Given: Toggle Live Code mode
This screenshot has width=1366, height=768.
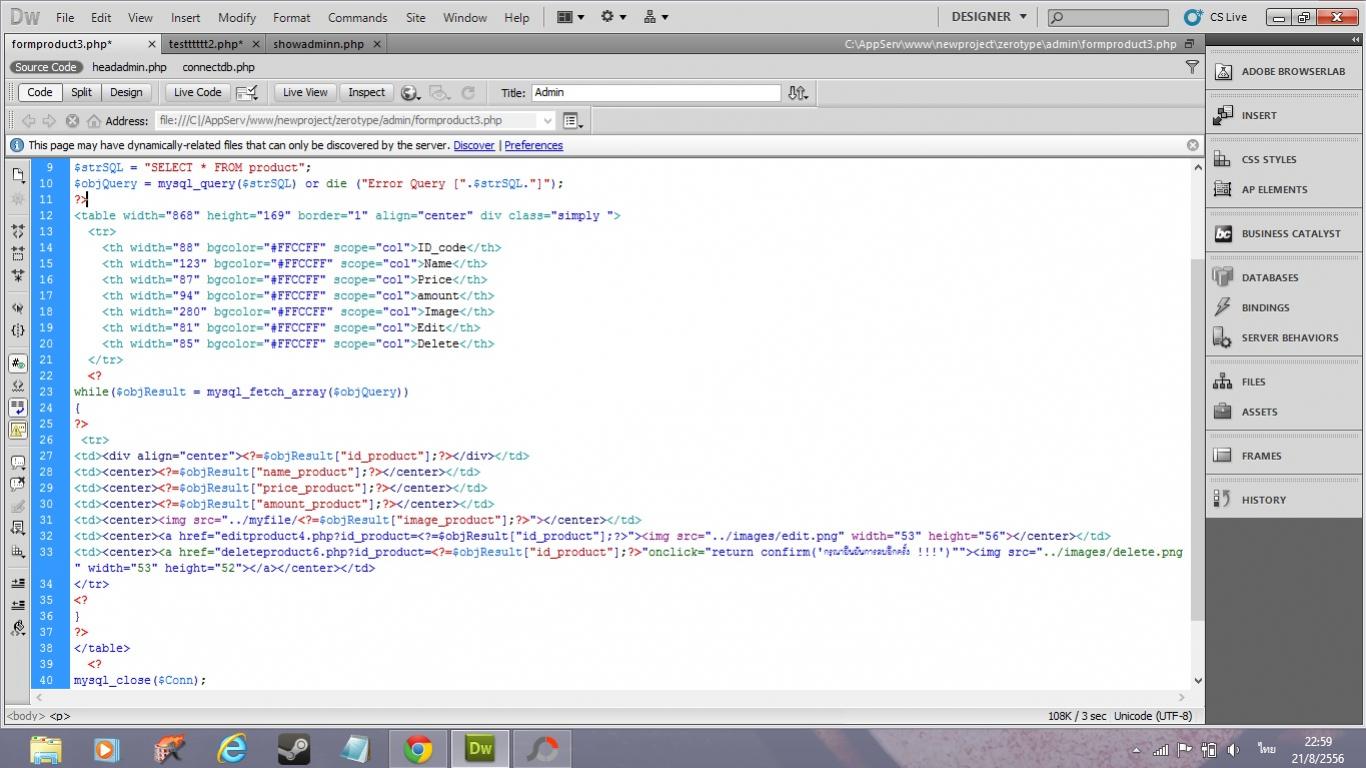Looking at the screenshot, I should (x=198, y=92).
